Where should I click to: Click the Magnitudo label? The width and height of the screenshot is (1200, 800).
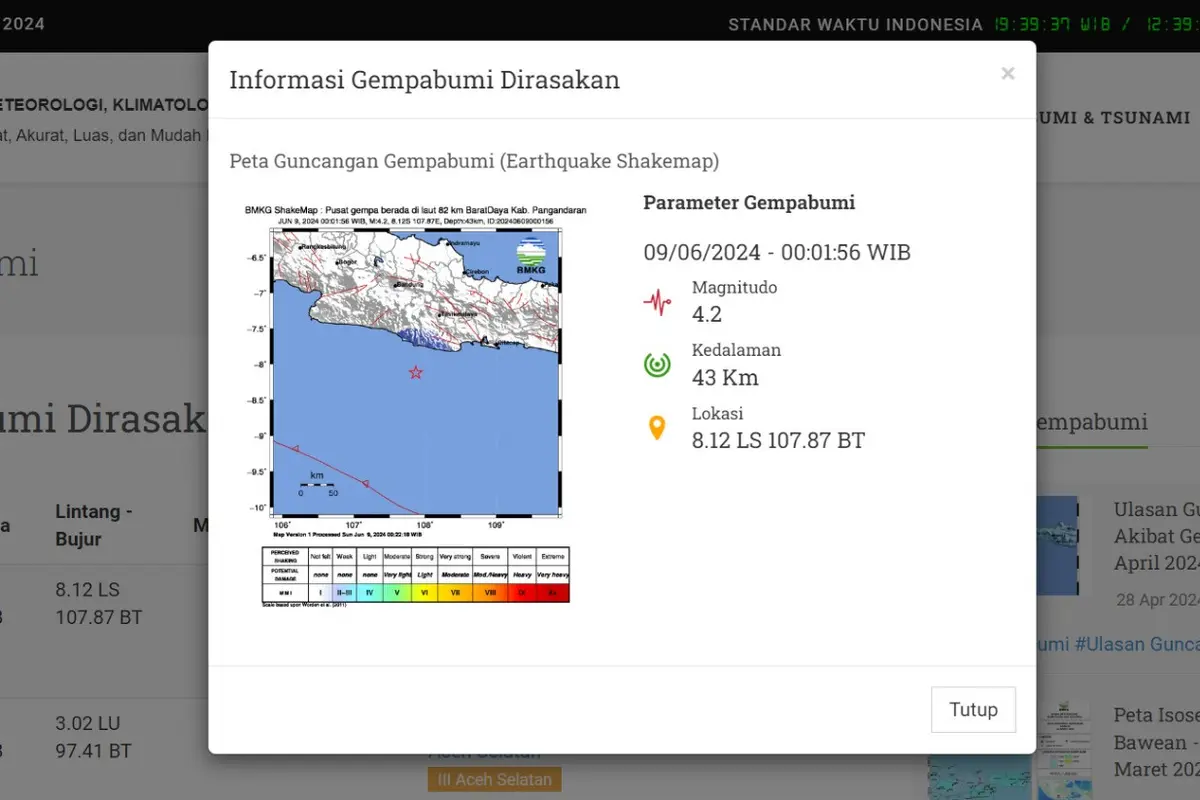click(734, 287)
